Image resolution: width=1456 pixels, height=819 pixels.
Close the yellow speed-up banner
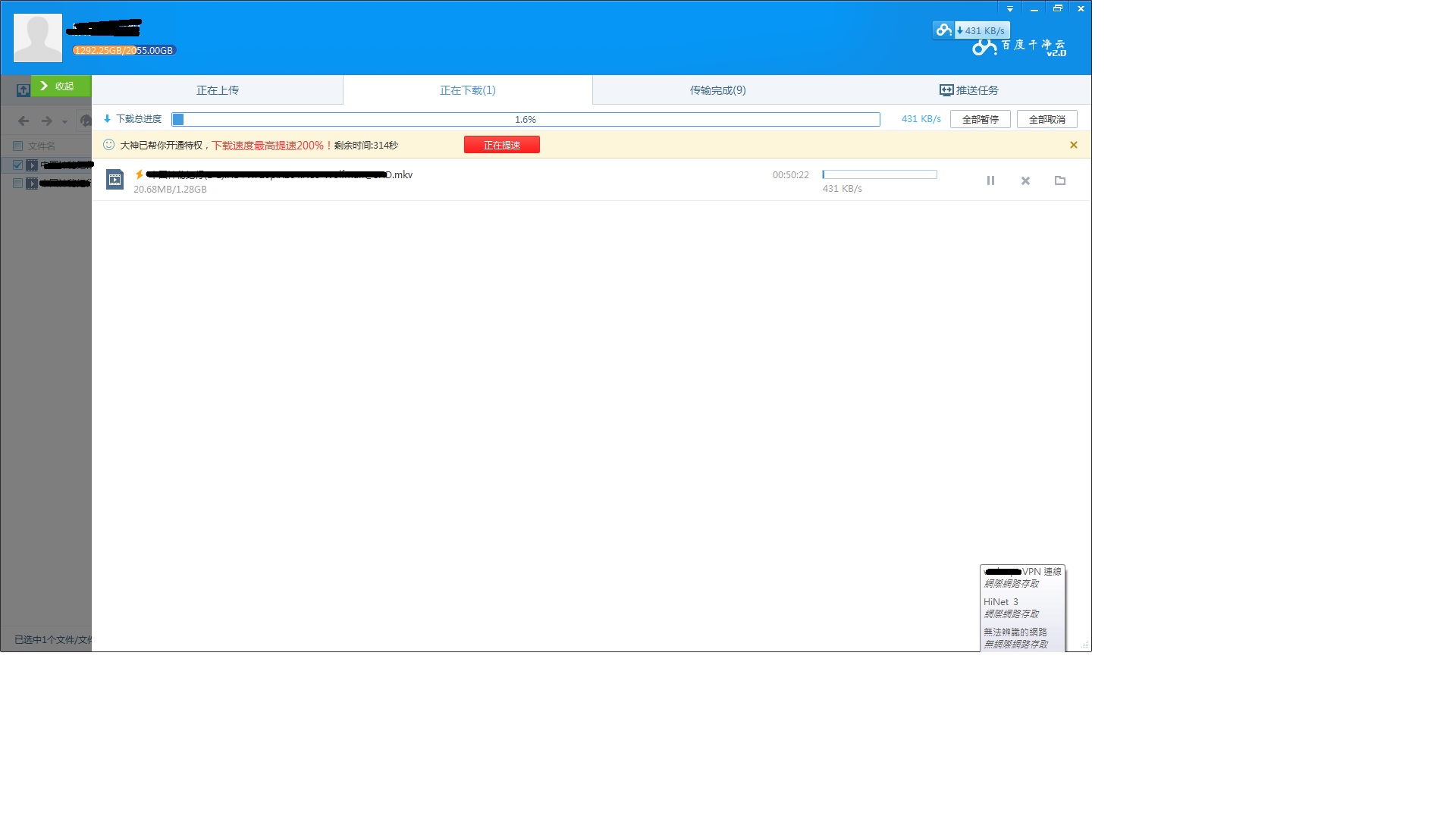(x=1073, y=145)
